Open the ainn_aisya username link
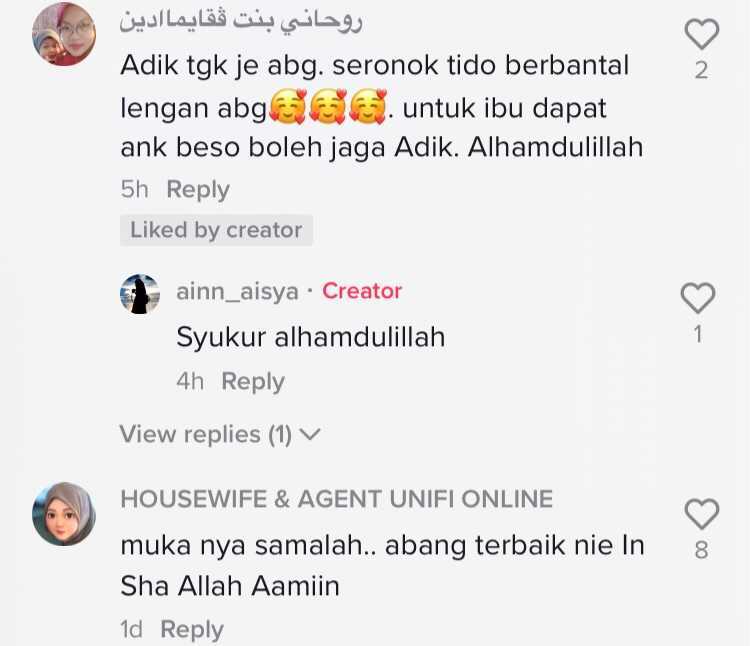This screenshot has width=750, height=646. [x=237, y=291]
